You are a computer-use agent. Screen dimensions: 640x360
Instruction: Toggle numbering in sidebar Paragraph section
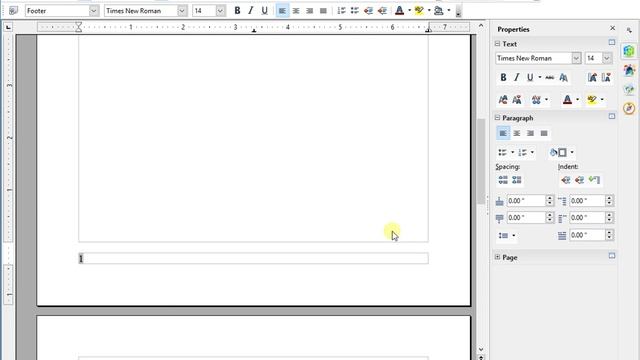tap(522, 153)
